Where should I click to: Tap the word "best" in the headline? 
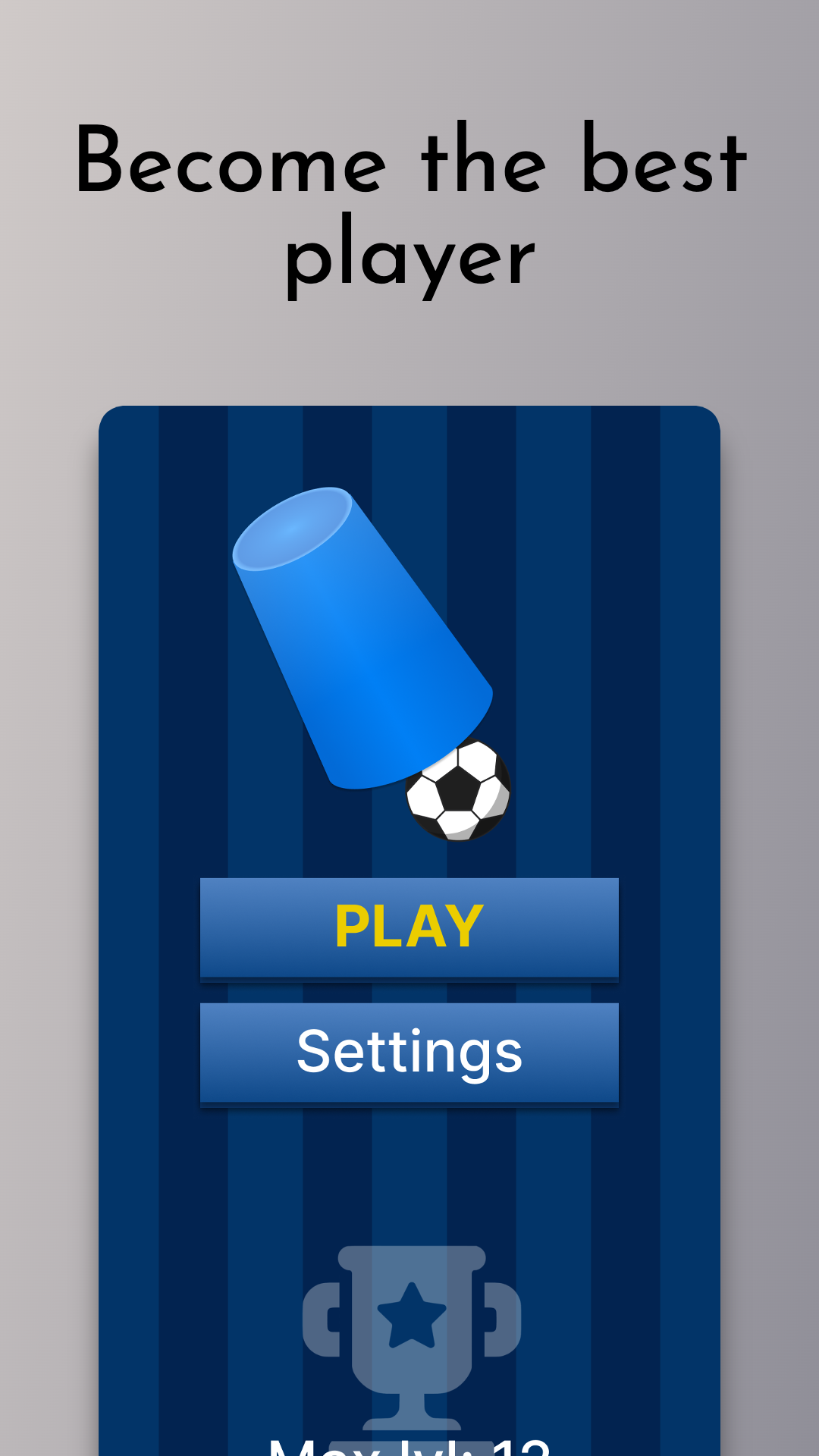click(664, 158)
